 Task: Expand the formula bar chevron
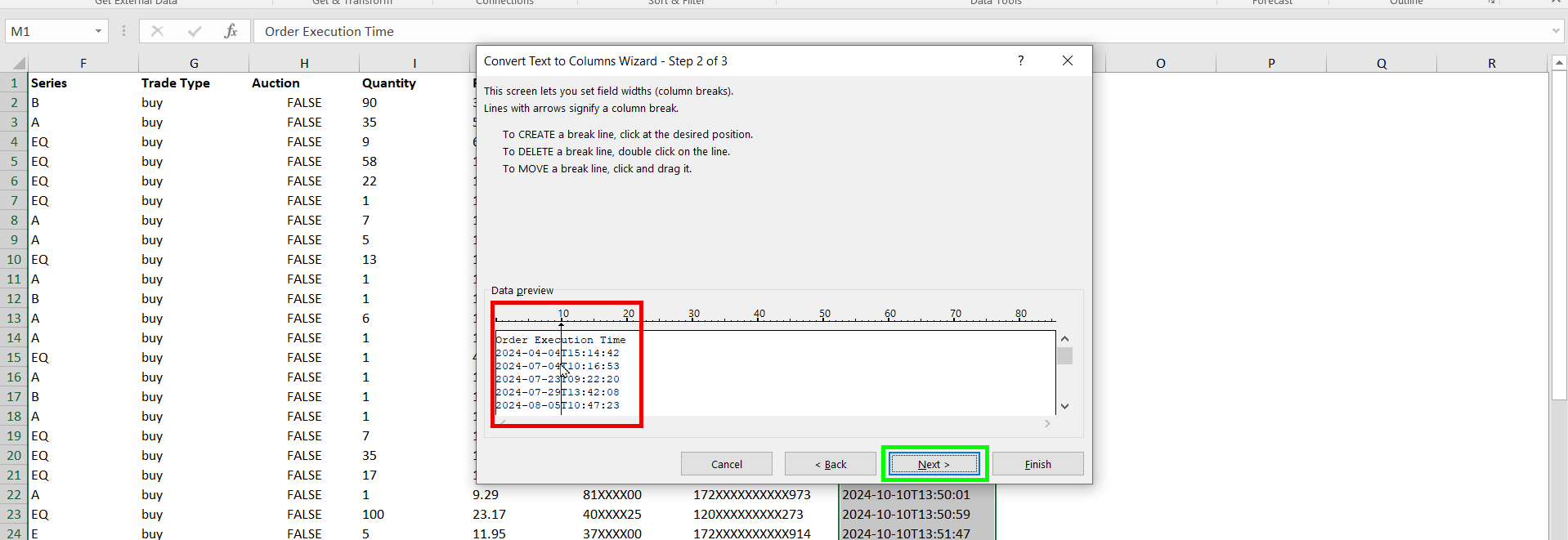[x=1556, y=31]
